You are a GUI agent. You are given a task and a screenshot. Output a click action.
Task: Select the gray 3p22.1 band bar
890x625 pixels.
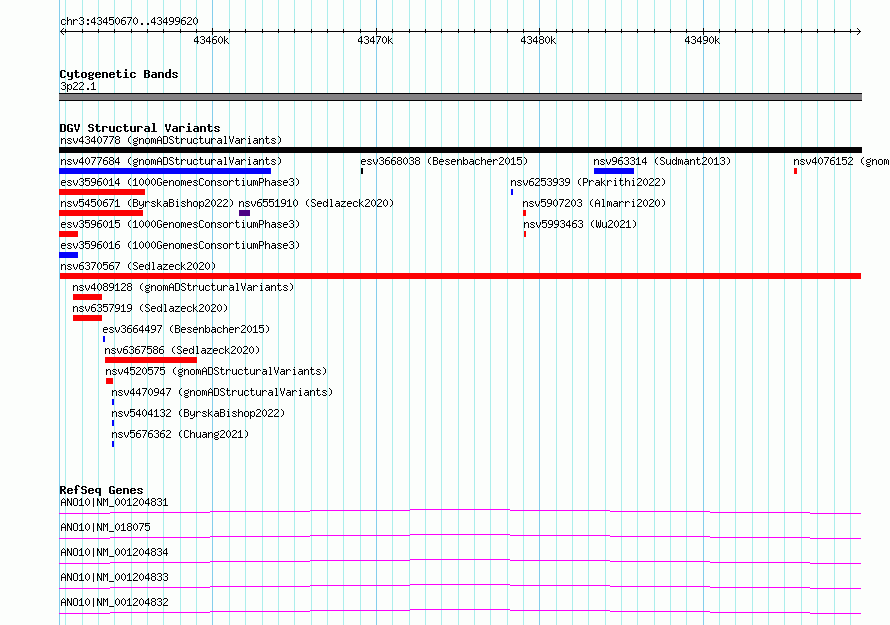(x=460, y=97)
